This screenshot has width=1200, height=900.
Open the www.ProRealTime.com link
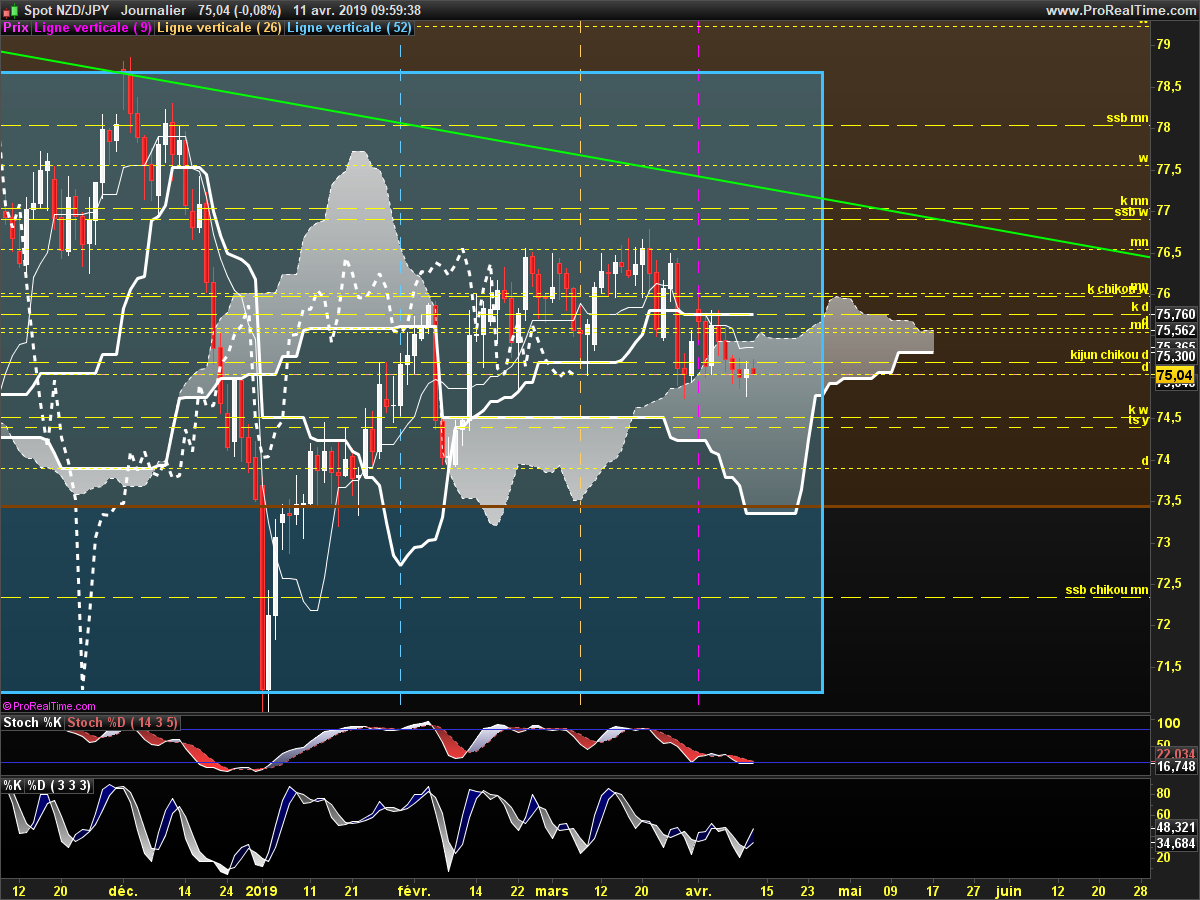pyautogui.click(x=1120, y=10)
